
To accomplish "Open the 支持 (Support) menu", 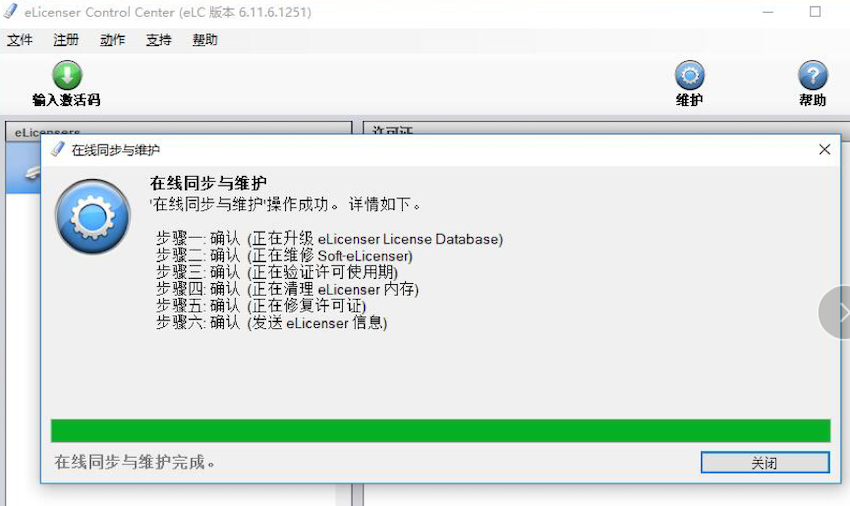I will click(x=158, y=40).
